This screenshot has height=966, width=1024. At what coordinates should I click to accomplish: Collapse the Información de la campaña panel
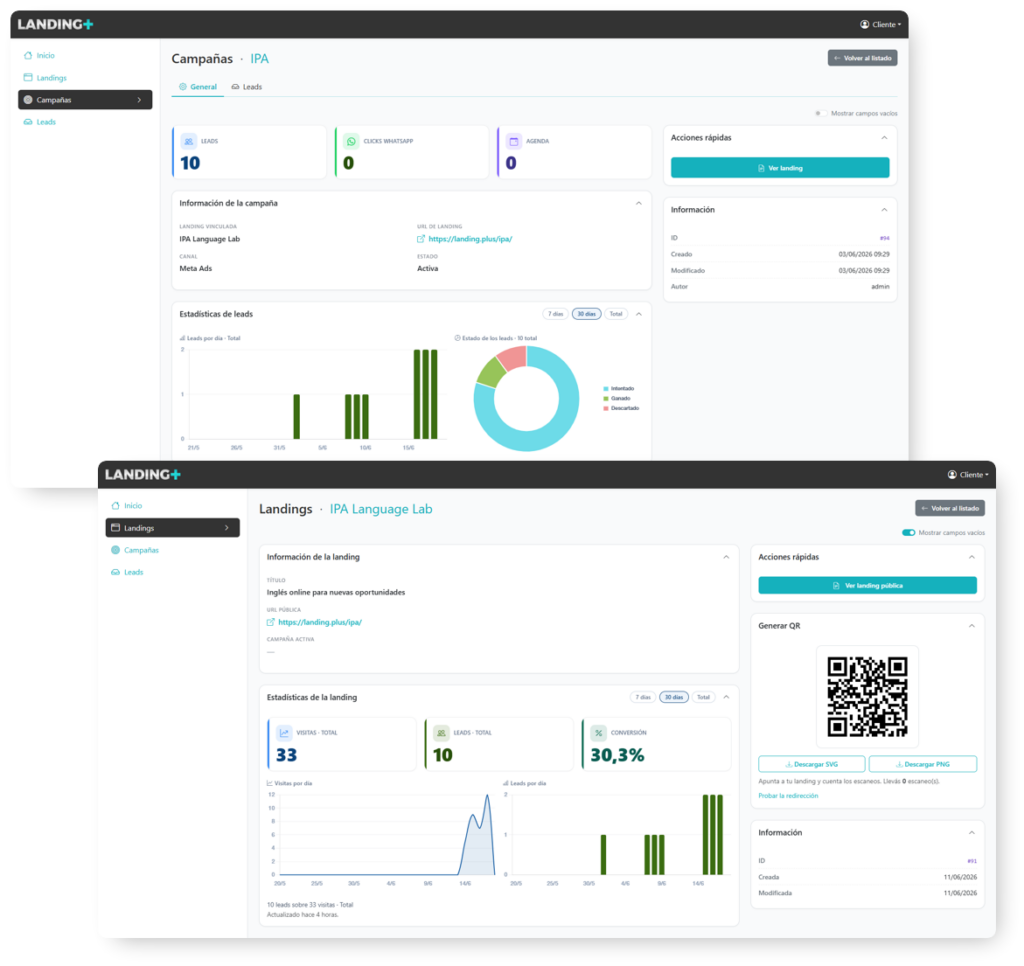pos(639,203)
